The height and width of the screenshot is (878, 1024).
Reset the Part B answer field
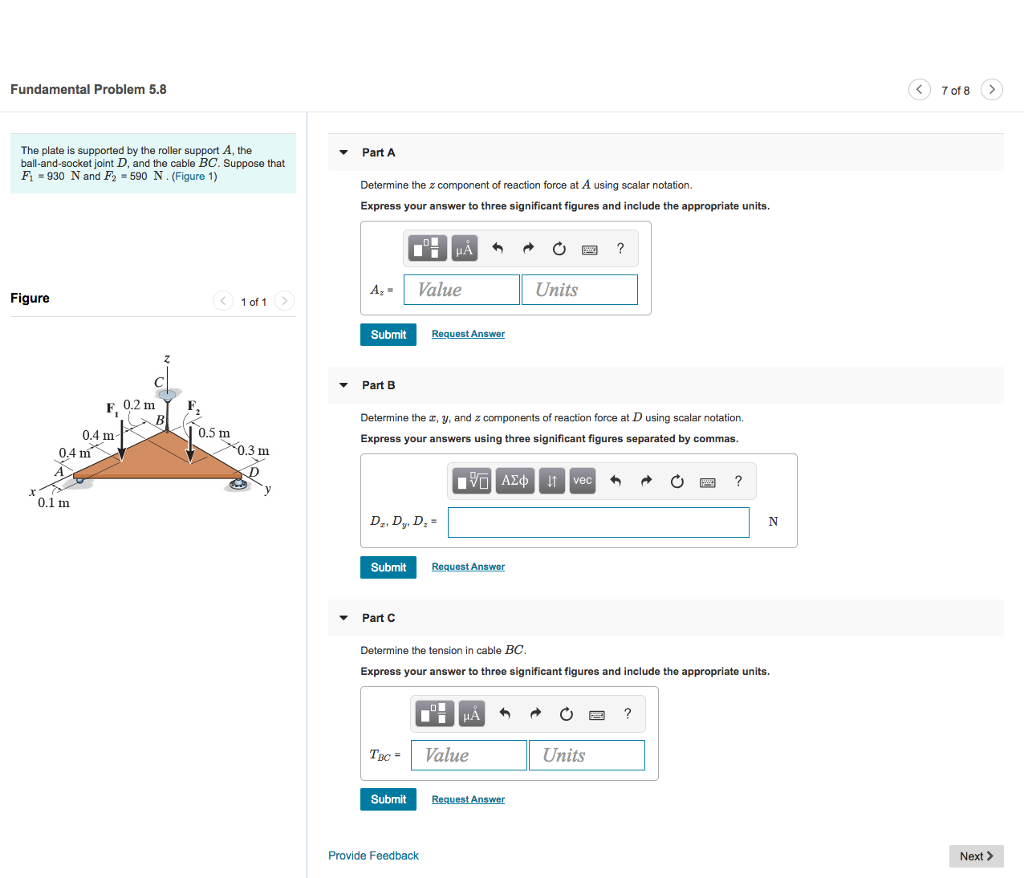click(x=677, y=481)
